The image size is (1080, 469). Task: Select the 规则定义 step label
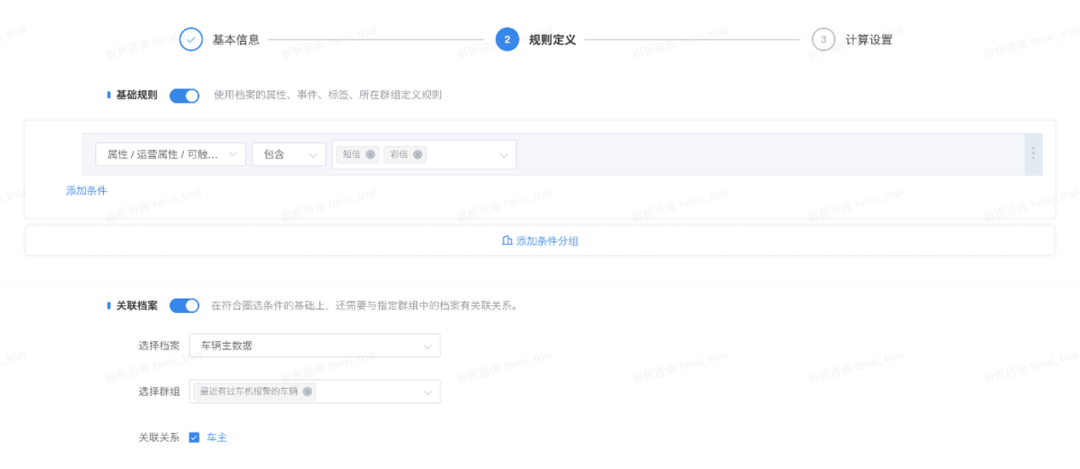552,39
